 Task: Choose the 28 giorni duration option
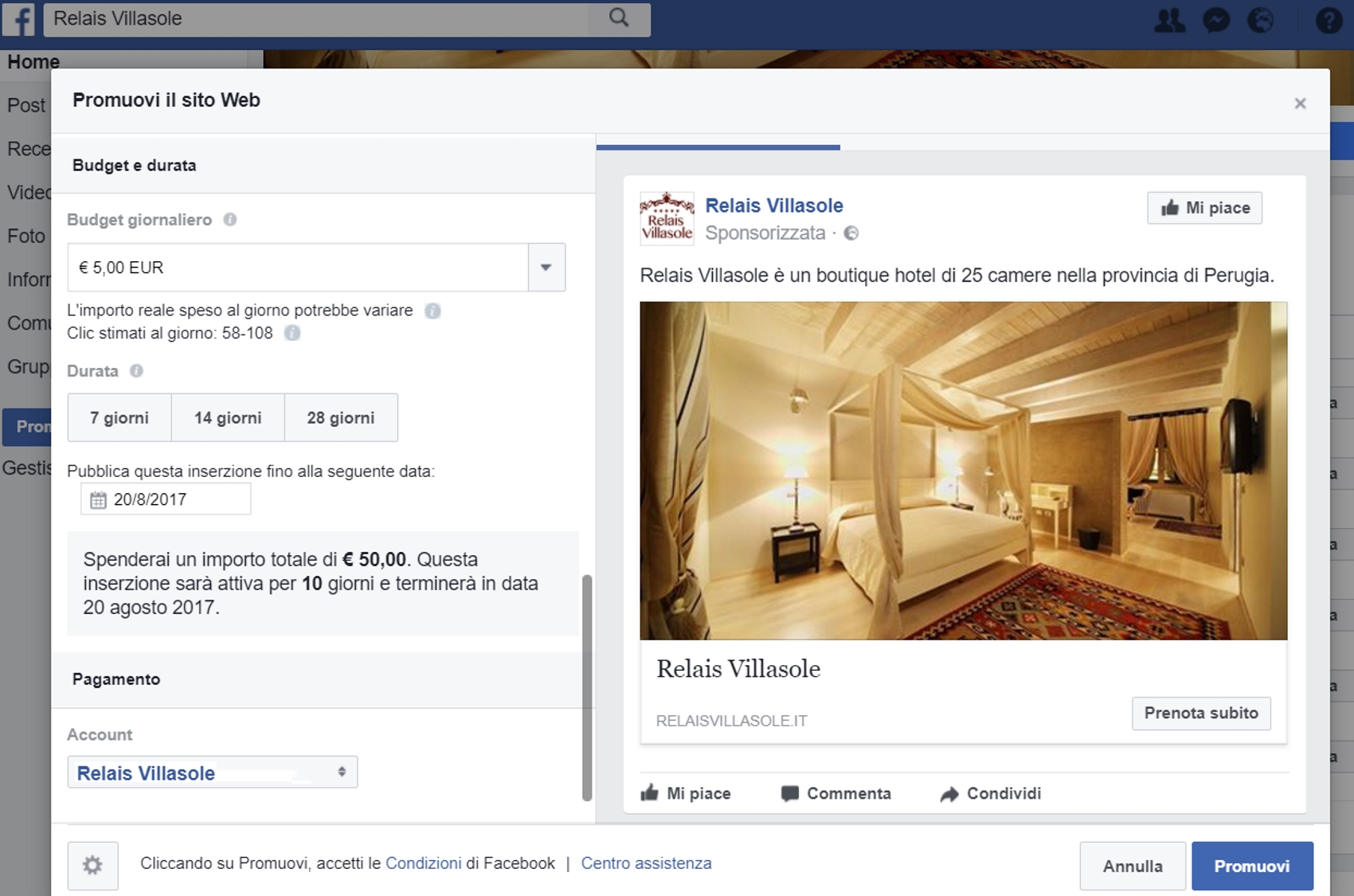pyautogui.click(x=341, y=417)
